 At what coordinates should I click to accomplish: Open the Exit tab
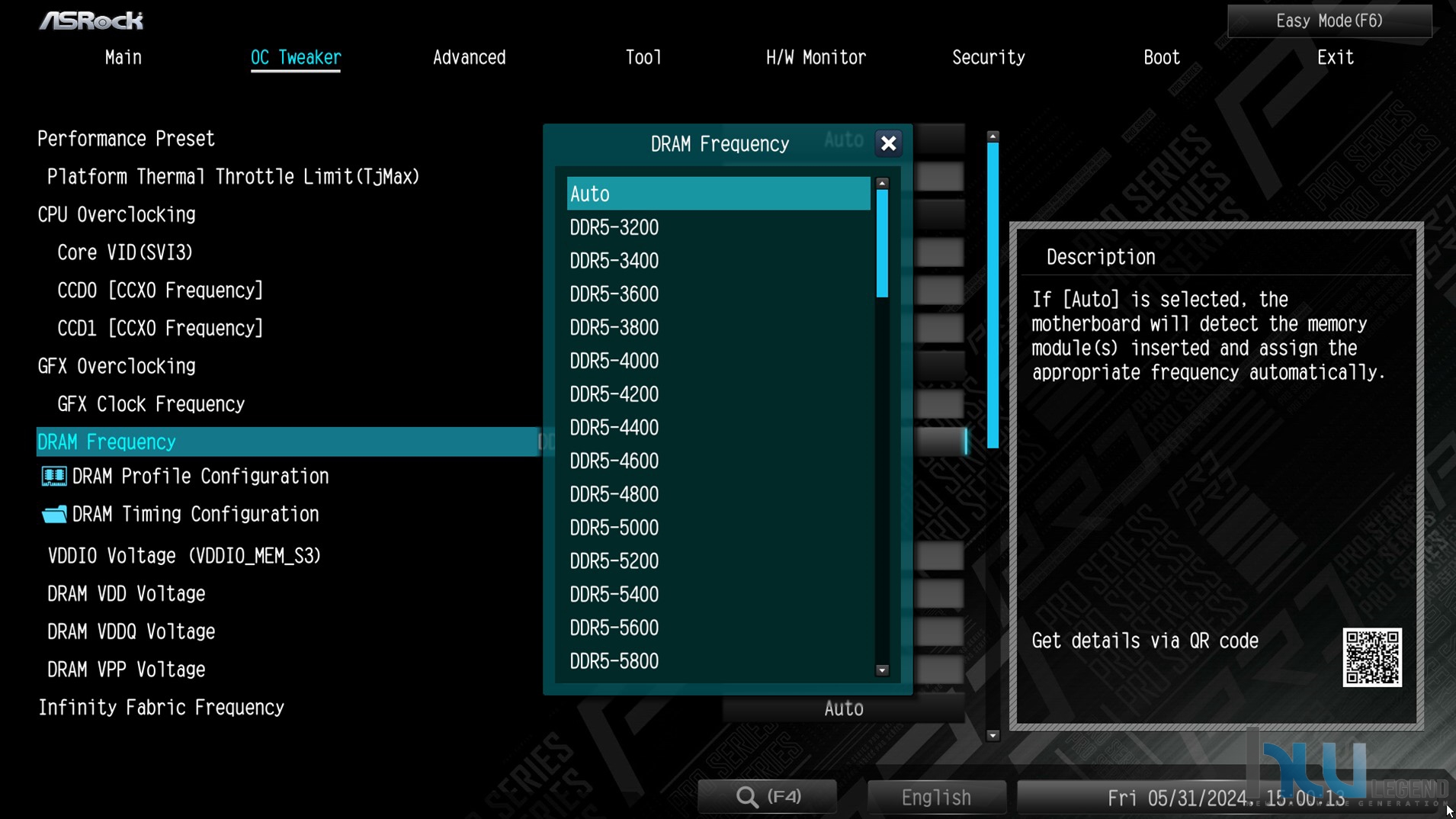[x=1336, y=58]
